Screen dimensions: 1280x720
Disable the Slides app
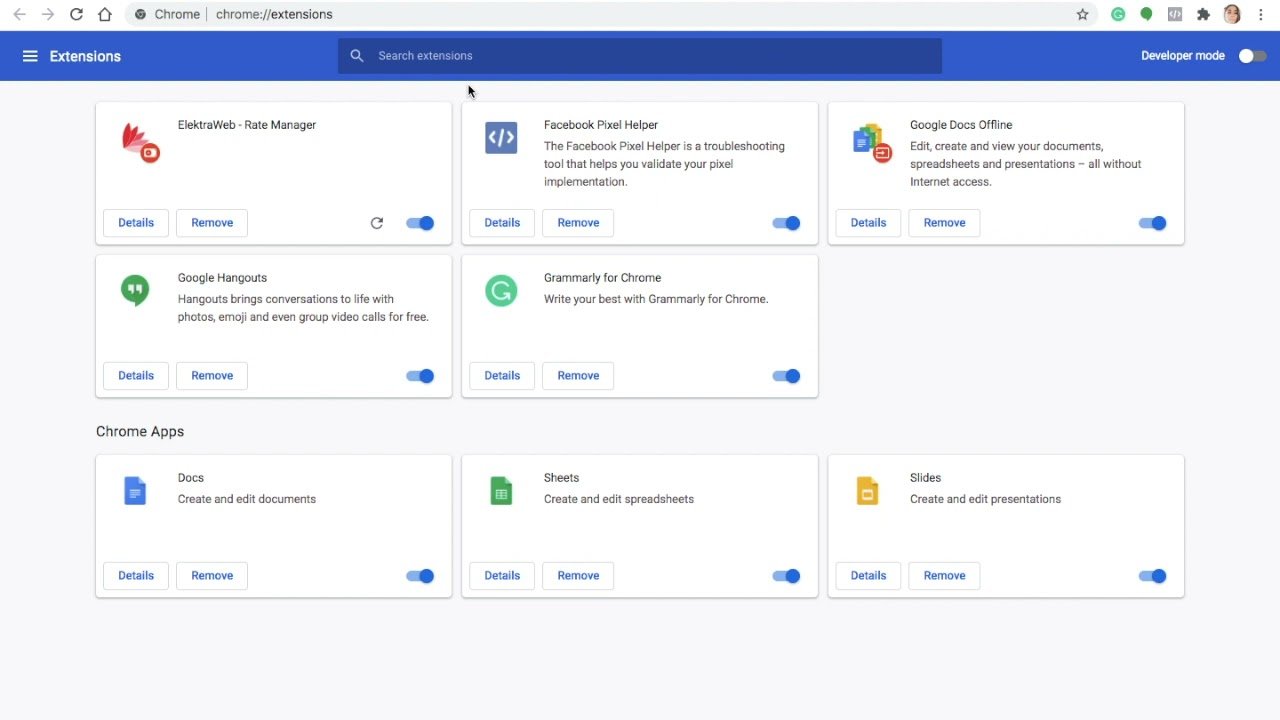coord(1152,576)
